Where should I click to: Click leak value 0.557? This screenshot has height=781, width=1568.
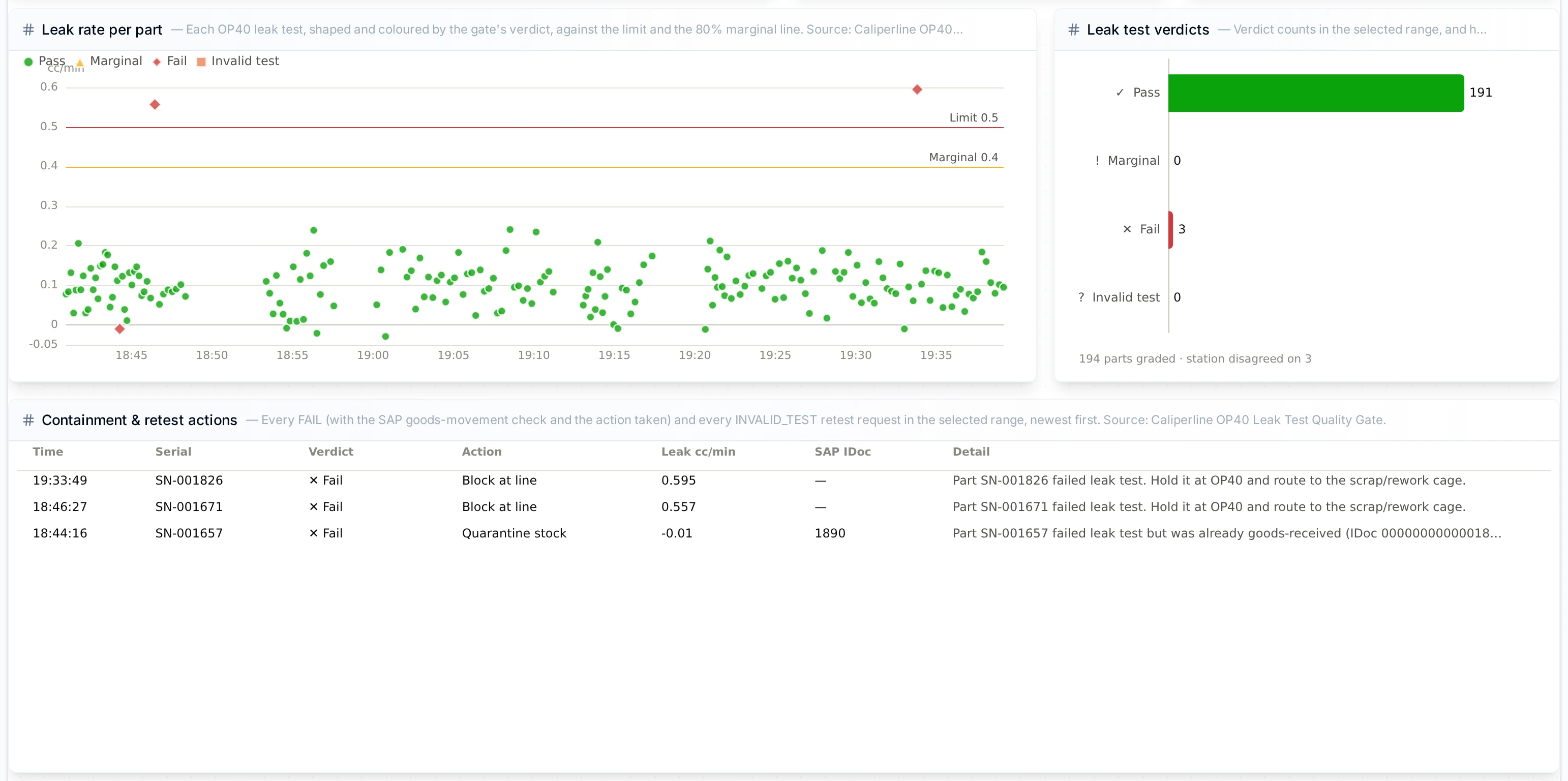pos(678,507)
